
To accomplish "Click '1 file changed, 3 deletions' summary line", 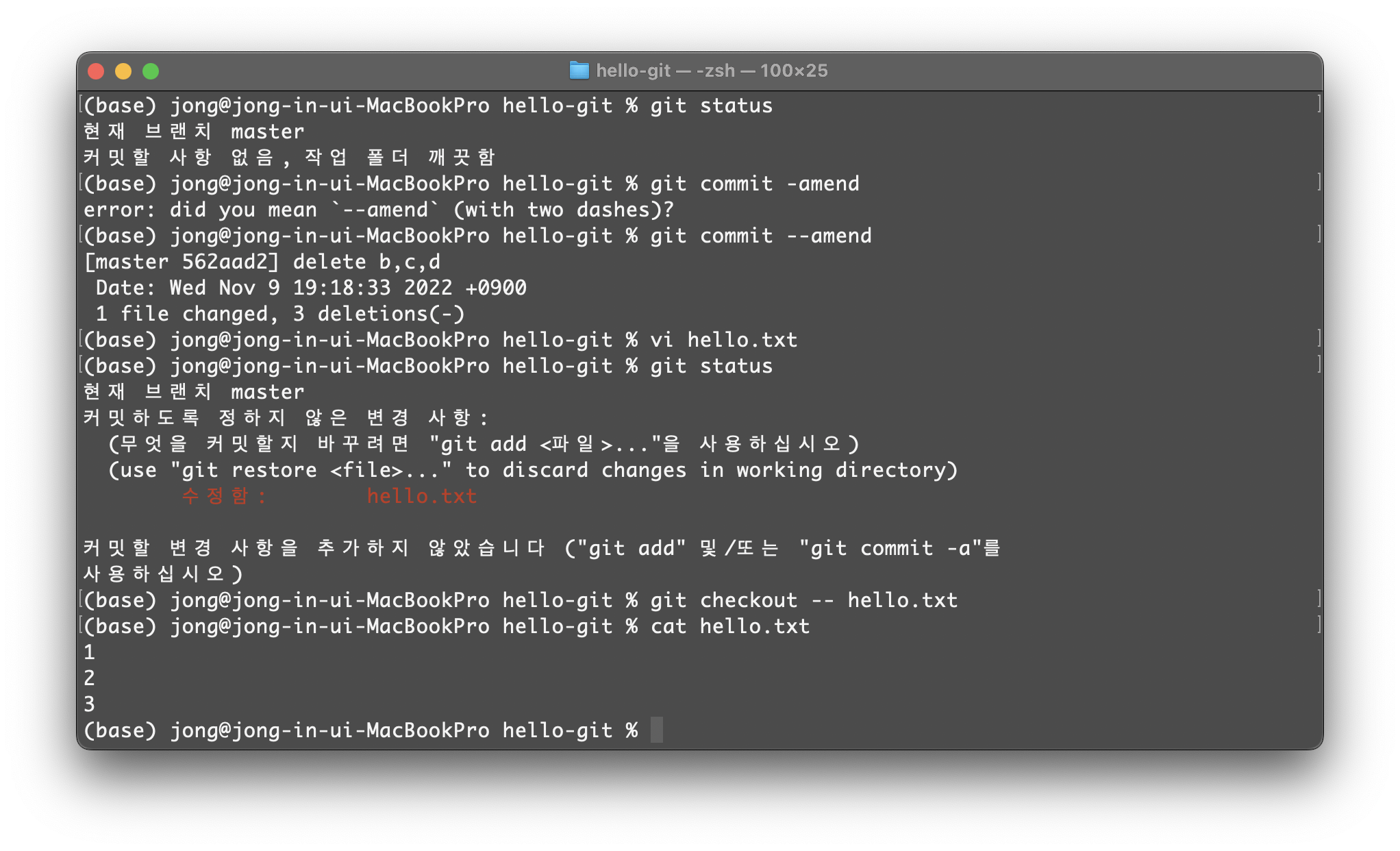I will point(280,314).
